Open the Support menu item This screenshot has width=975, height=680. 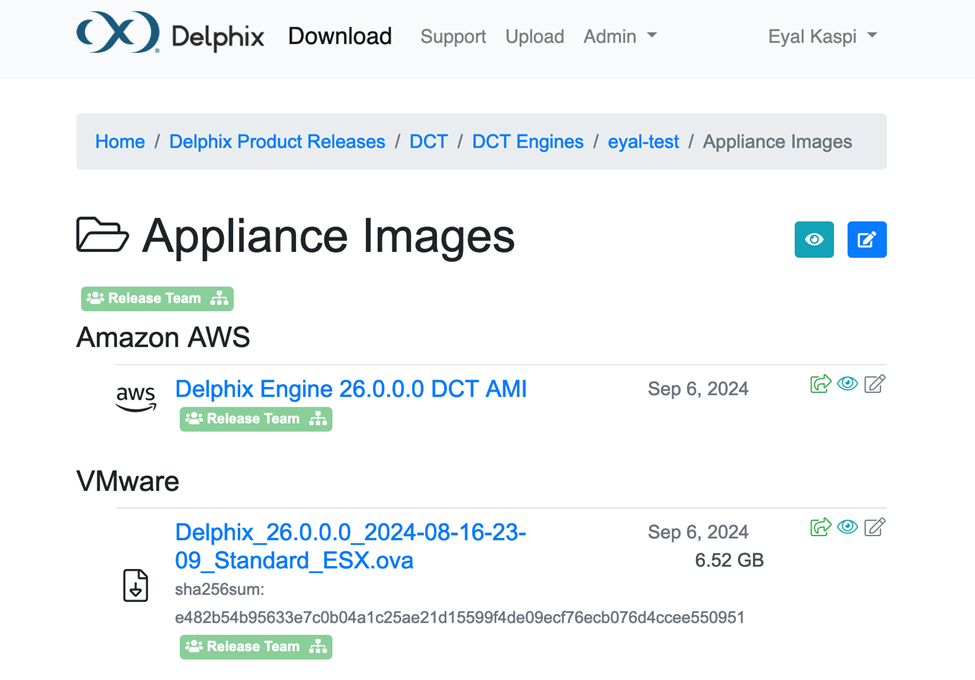tap(453, 36)
